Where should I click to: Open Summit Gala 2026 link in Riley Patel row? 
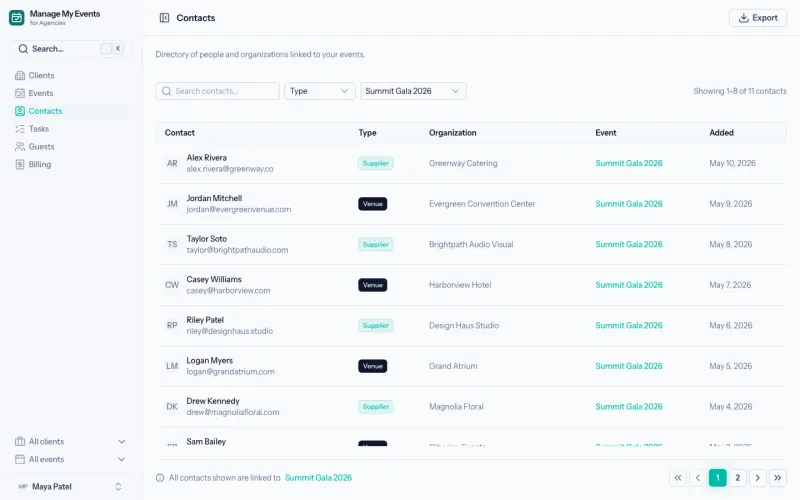tap(629, 326)
